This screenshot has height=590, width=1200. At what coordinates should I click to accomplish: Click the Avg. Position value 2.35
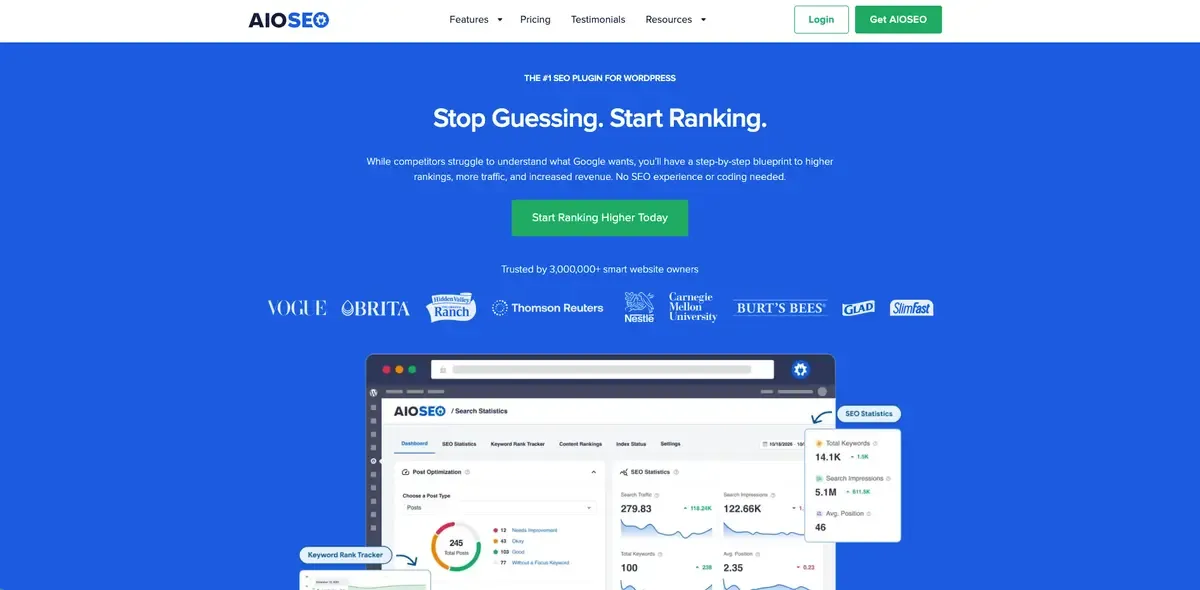pos(733,568)
